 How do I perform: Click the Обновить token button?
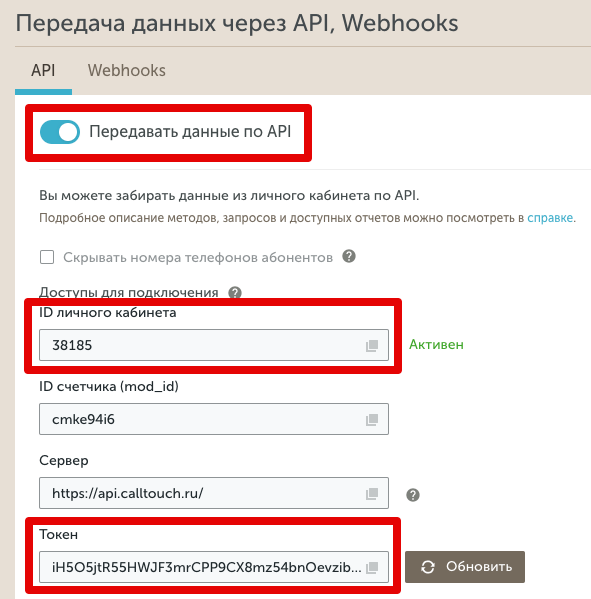[465, 567]
